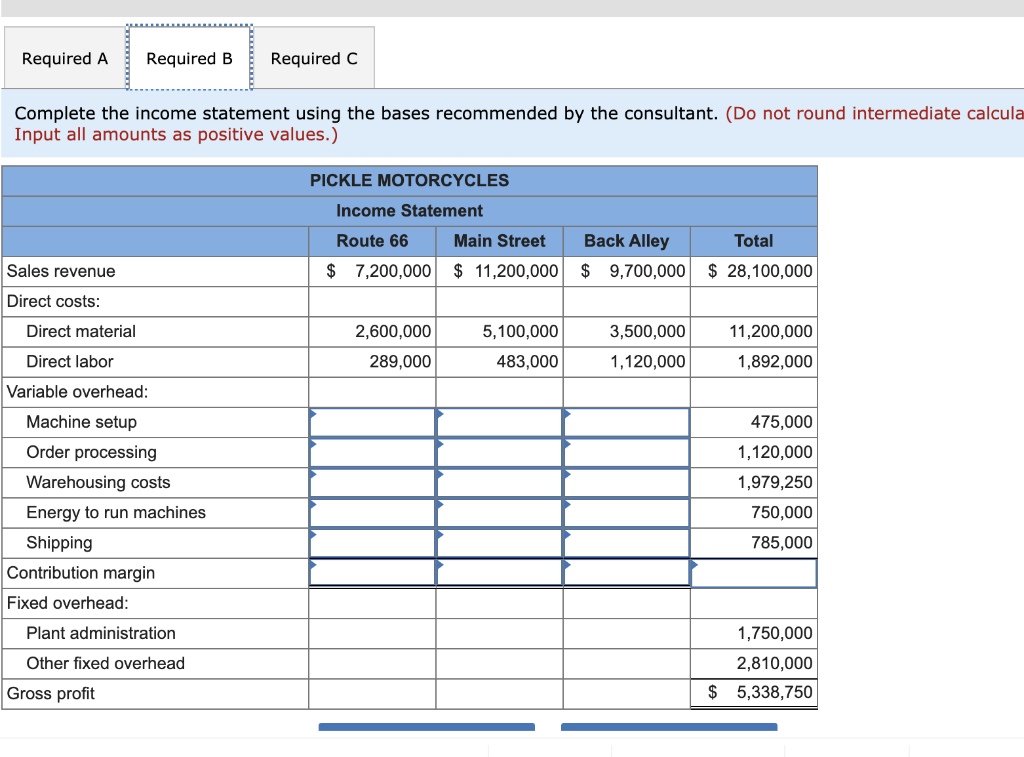
Task: Select the Required B tab
Action: [x=189, y=58]
